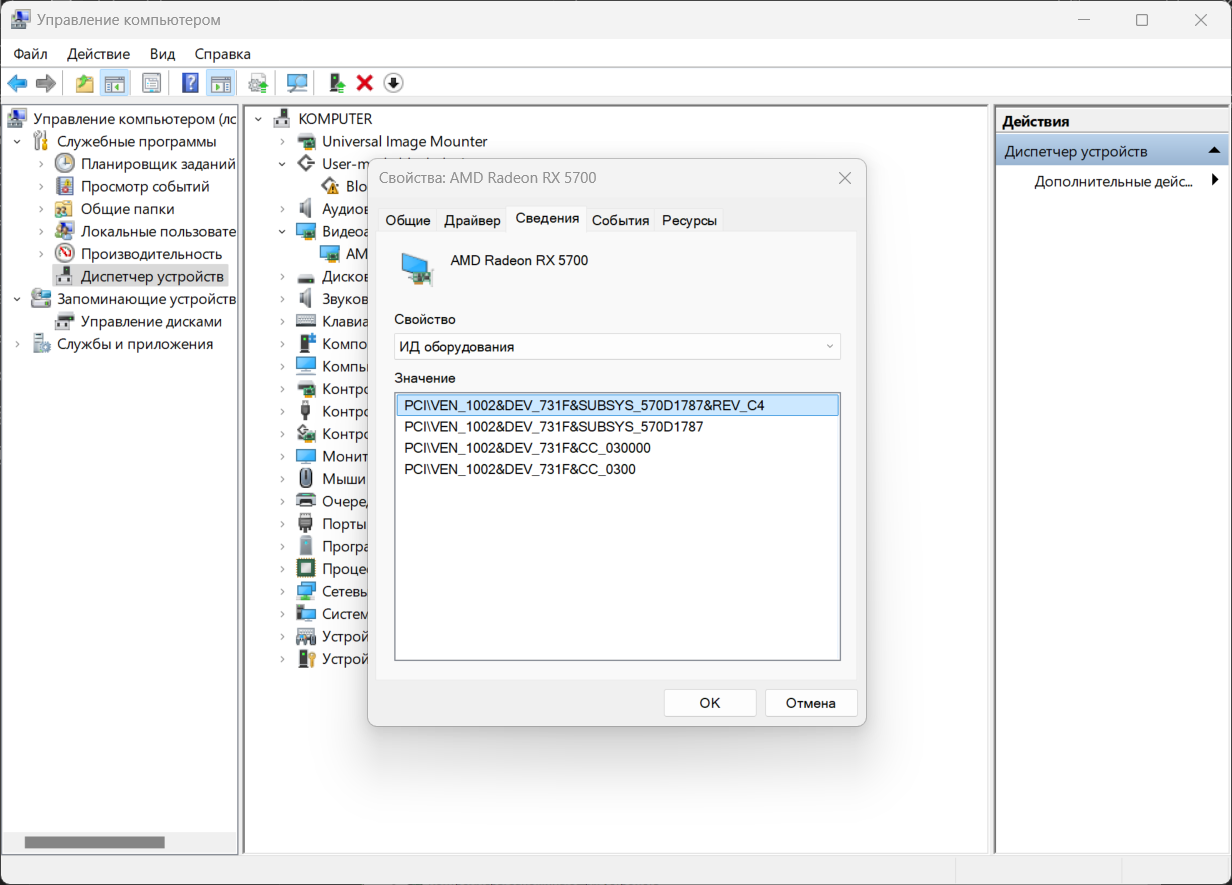This screenshot has width=1232, height=885.
Task: Click the Properties toolbar icon
Action: pos(151,83)
